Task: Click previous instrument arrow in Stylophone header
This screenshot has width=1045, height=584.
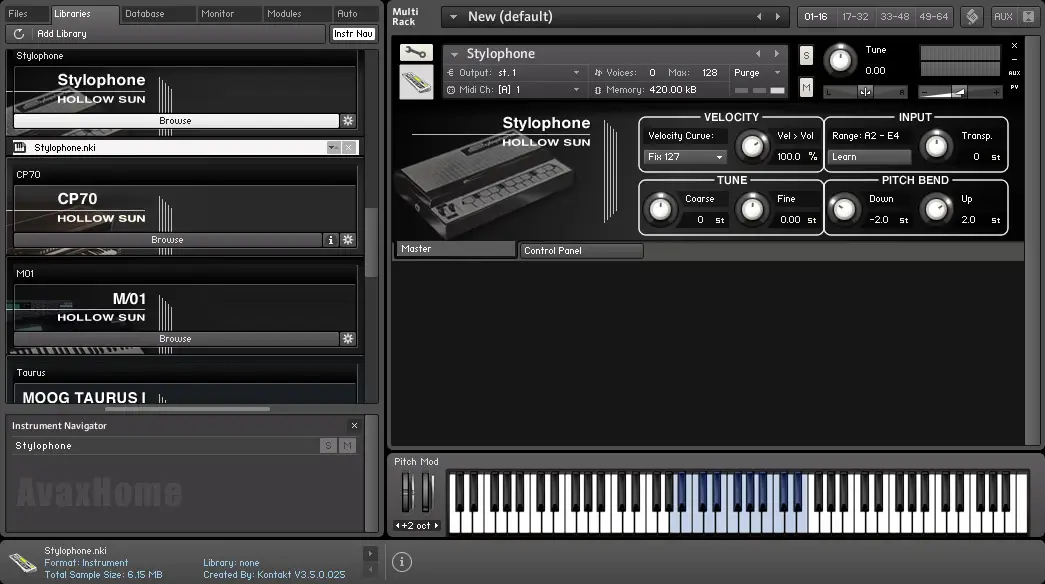Action: click(x=758, y=53)
